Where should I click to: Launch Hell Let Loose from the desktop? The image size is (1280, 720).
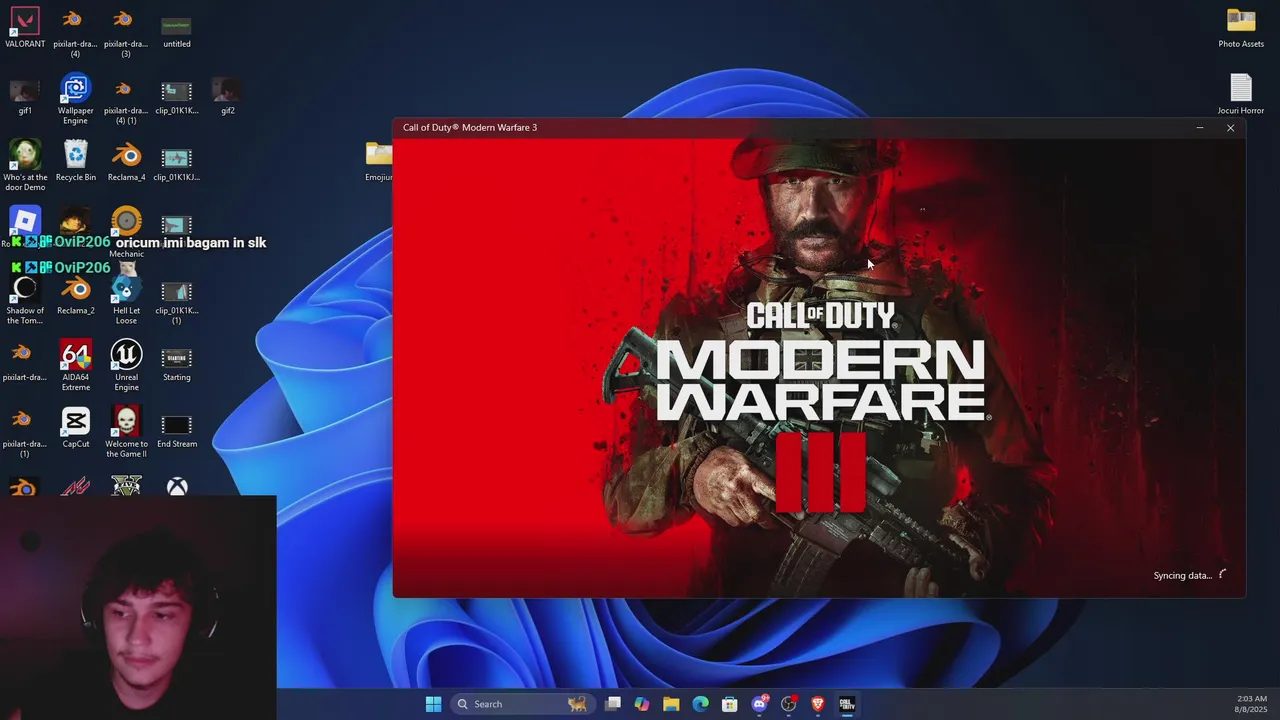coord(126,300)
